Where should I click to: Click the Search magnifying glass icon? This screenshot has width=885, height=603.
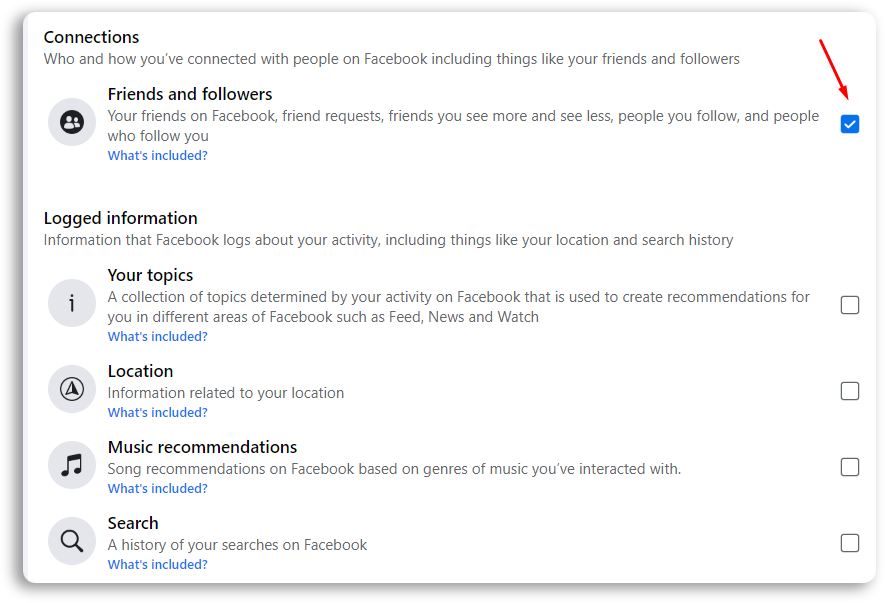point(72,541)
